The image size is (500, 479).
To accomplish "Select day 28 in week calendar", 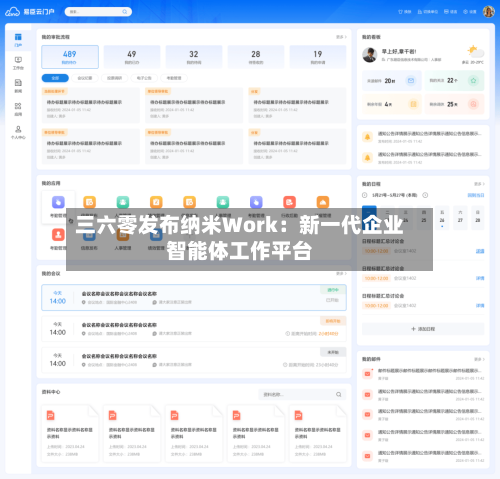I will tap(478, 217).
